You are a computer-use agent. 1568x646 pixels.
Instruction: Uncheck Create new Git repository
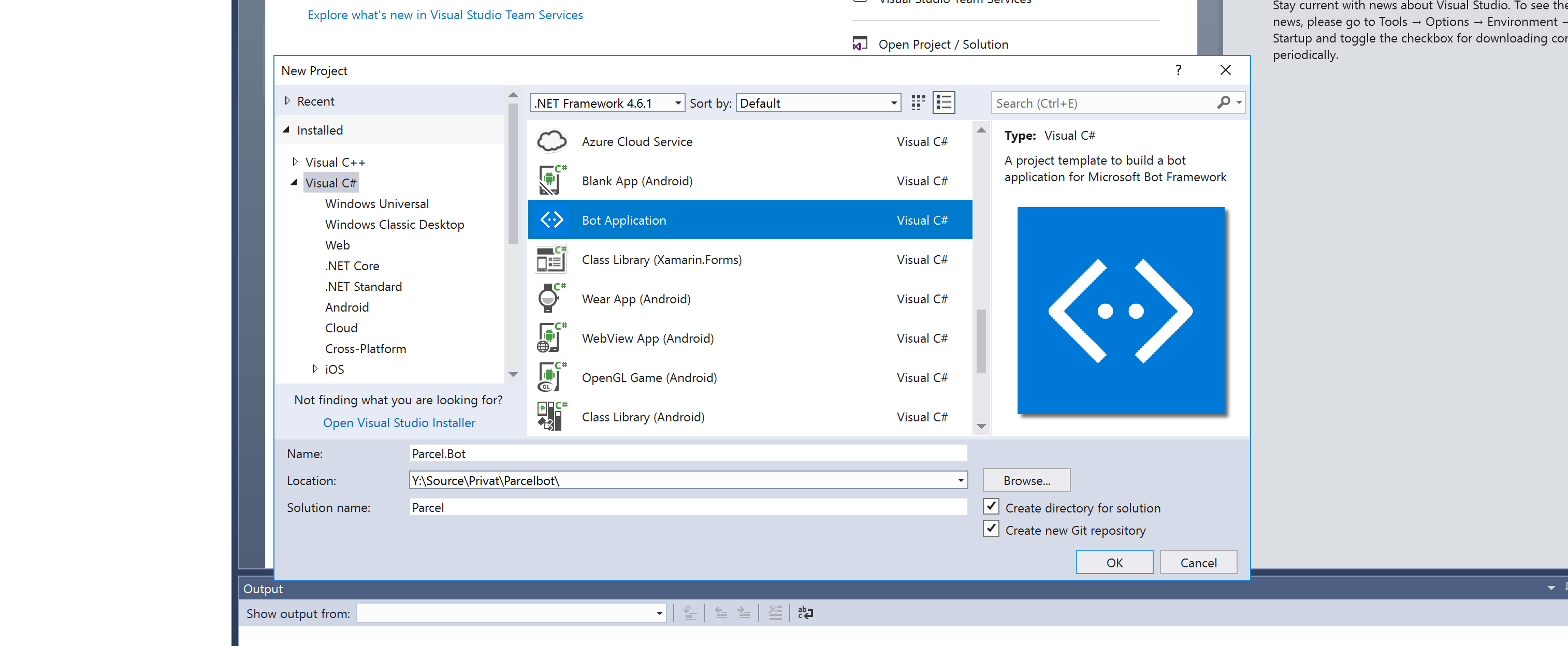[991, 529]
